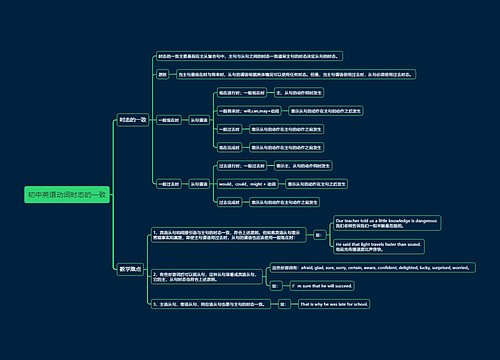This screenshot has height=360, width=500.
Task: Select the adjective list starting with afraid, glad
Action: pos(373,268)
